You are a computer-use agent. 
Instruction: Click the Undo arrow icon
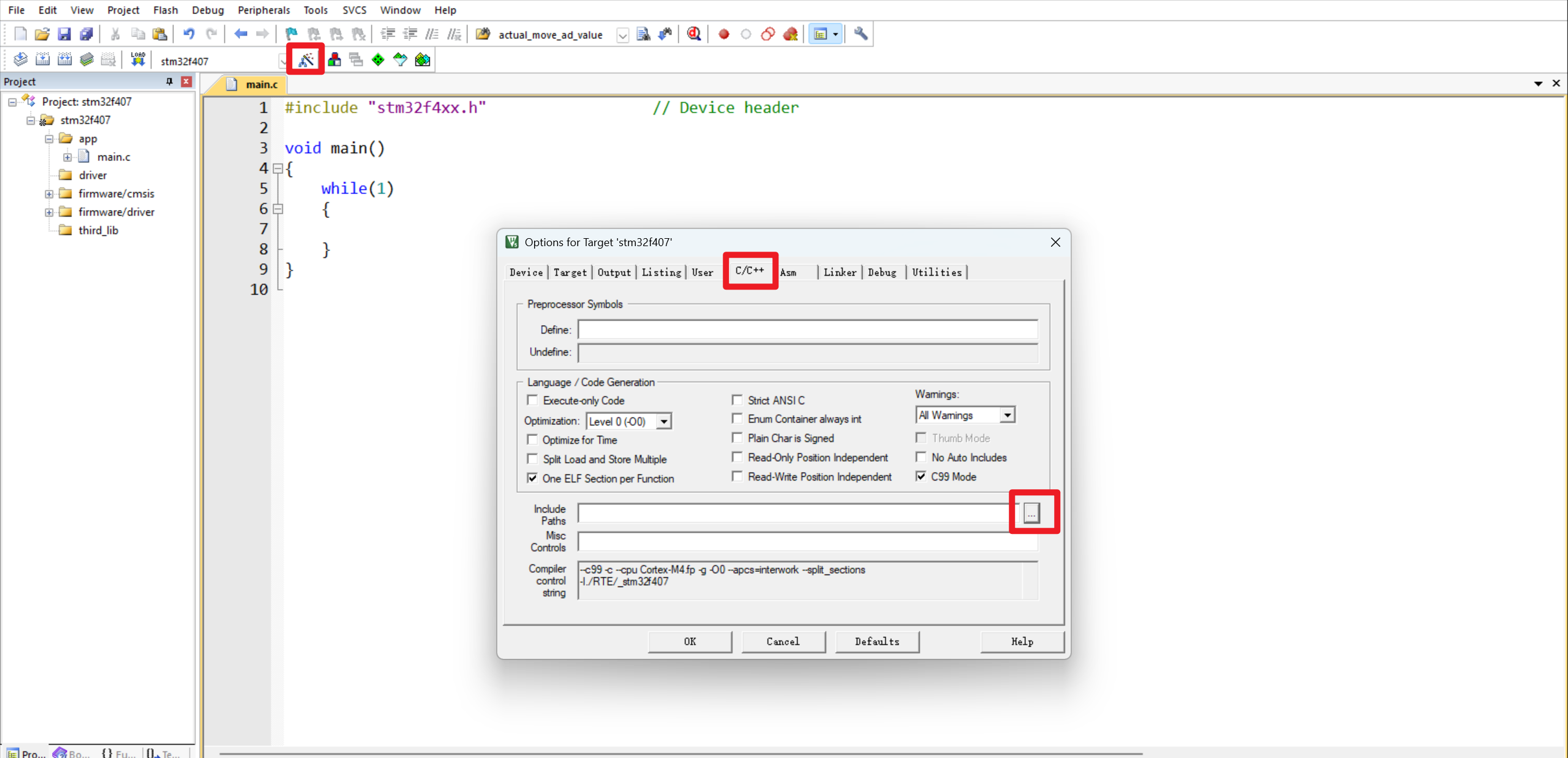click(x=189, y=34)
